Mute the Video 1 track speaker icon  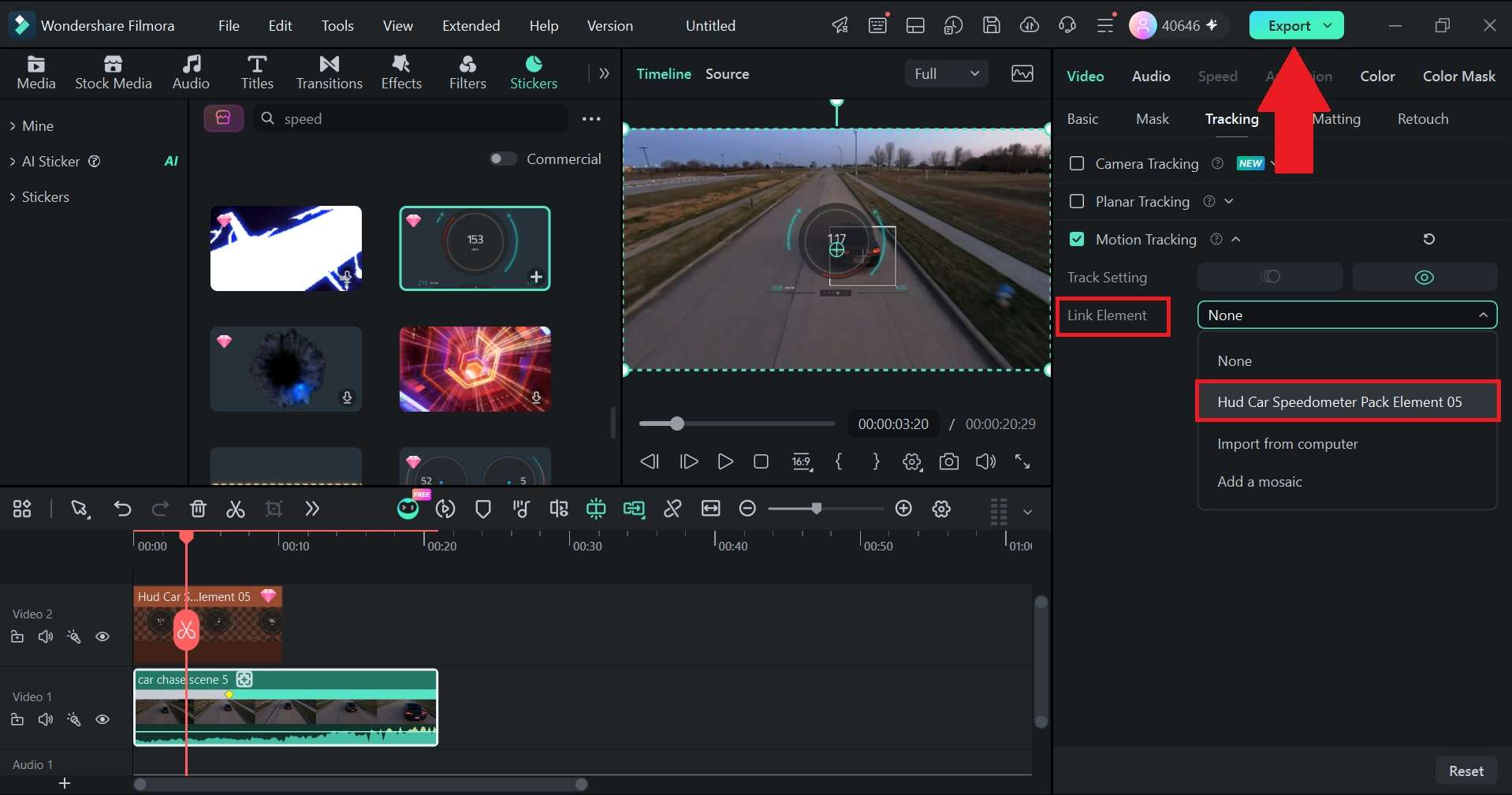(x=46, y=720)
